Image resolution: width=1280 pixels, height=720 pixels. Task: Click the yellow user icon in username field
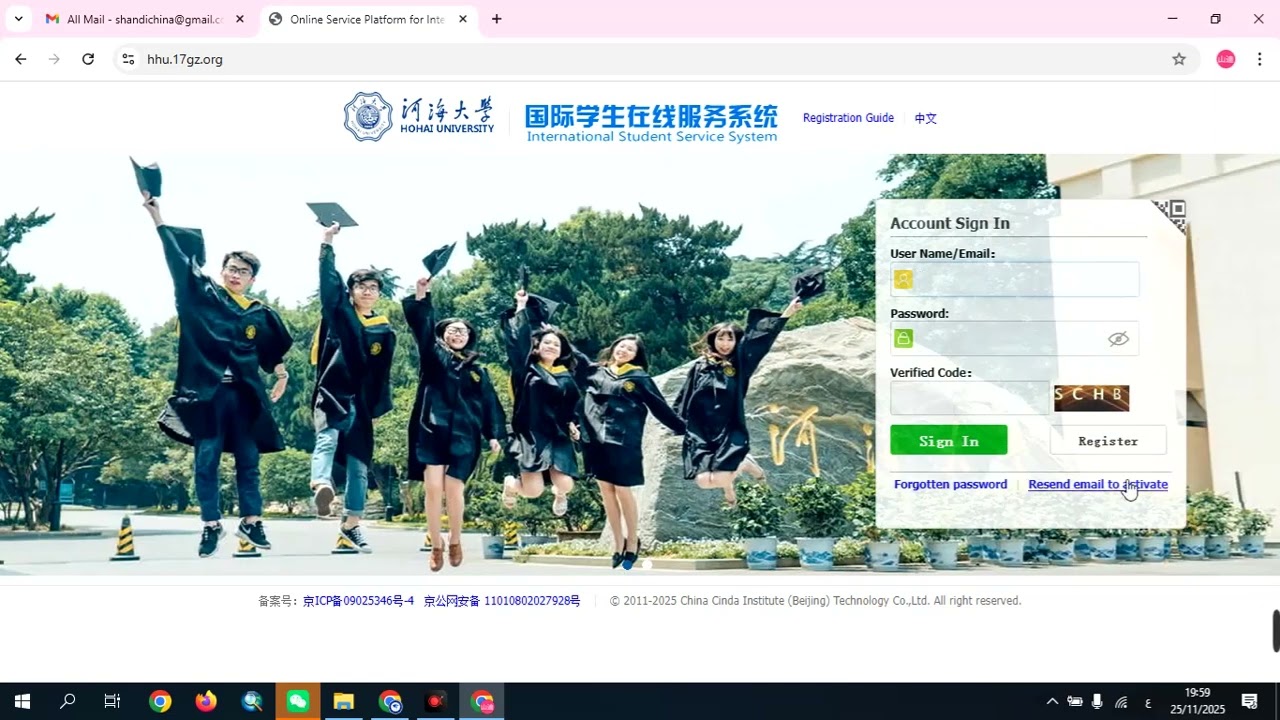point(903,279)
